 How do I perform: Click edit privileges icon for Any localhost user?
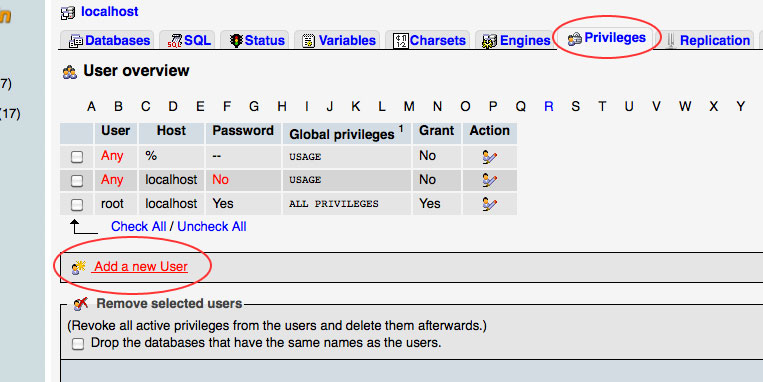489,180
